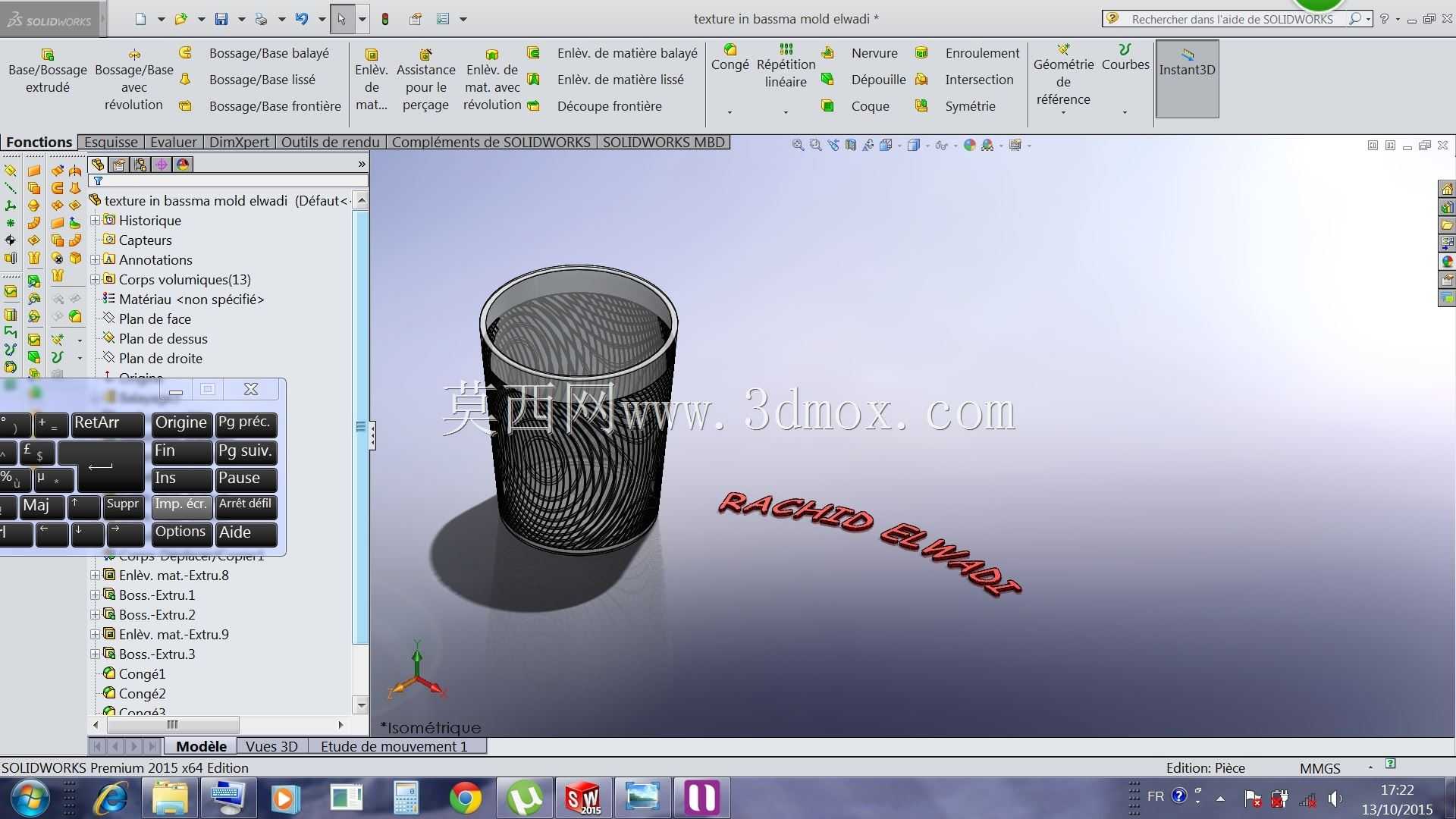Screen dimensions: 1456x819
Task: Choose Bossage/Base frontière feature
Action: [261, 106]
